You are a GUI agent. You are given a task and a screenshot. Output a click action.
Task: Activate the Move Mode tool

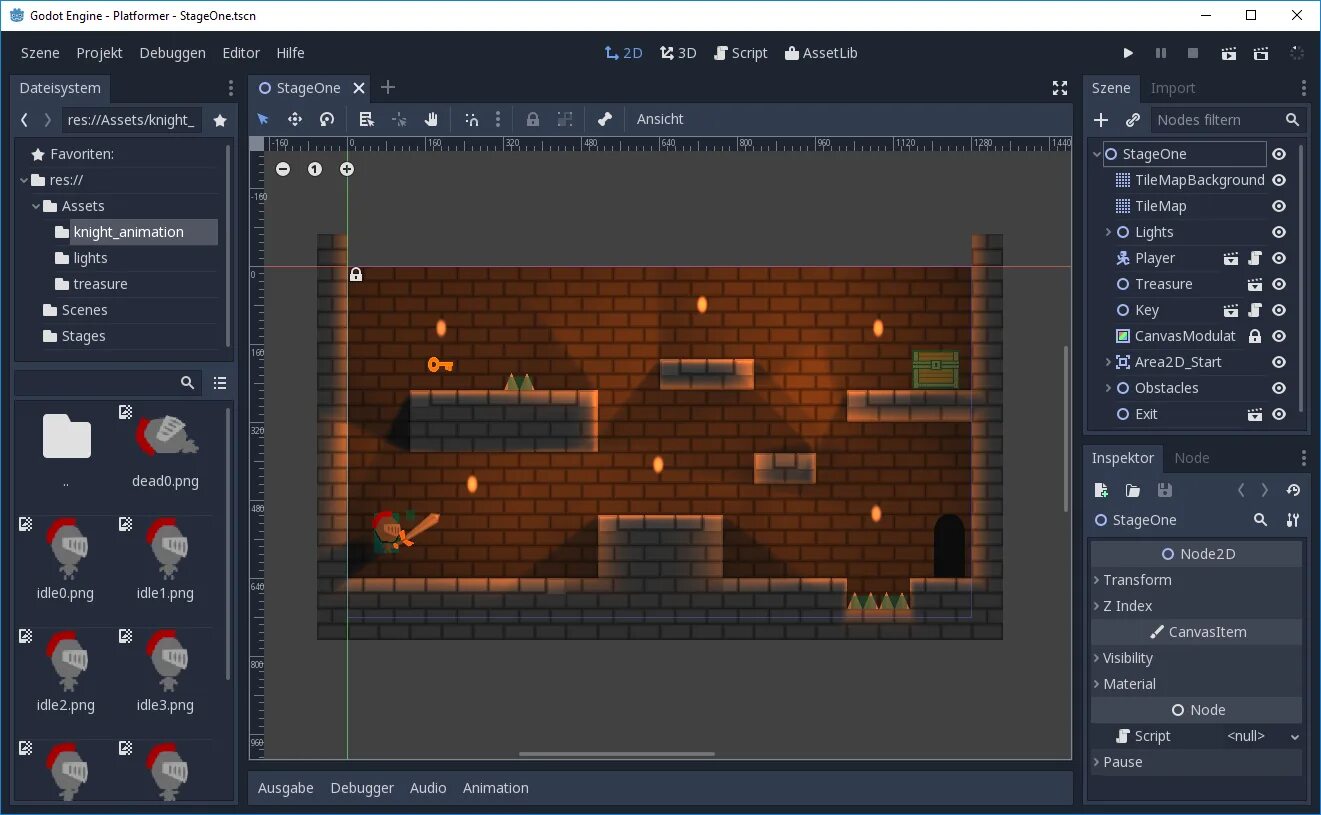[x=295, y=119]
